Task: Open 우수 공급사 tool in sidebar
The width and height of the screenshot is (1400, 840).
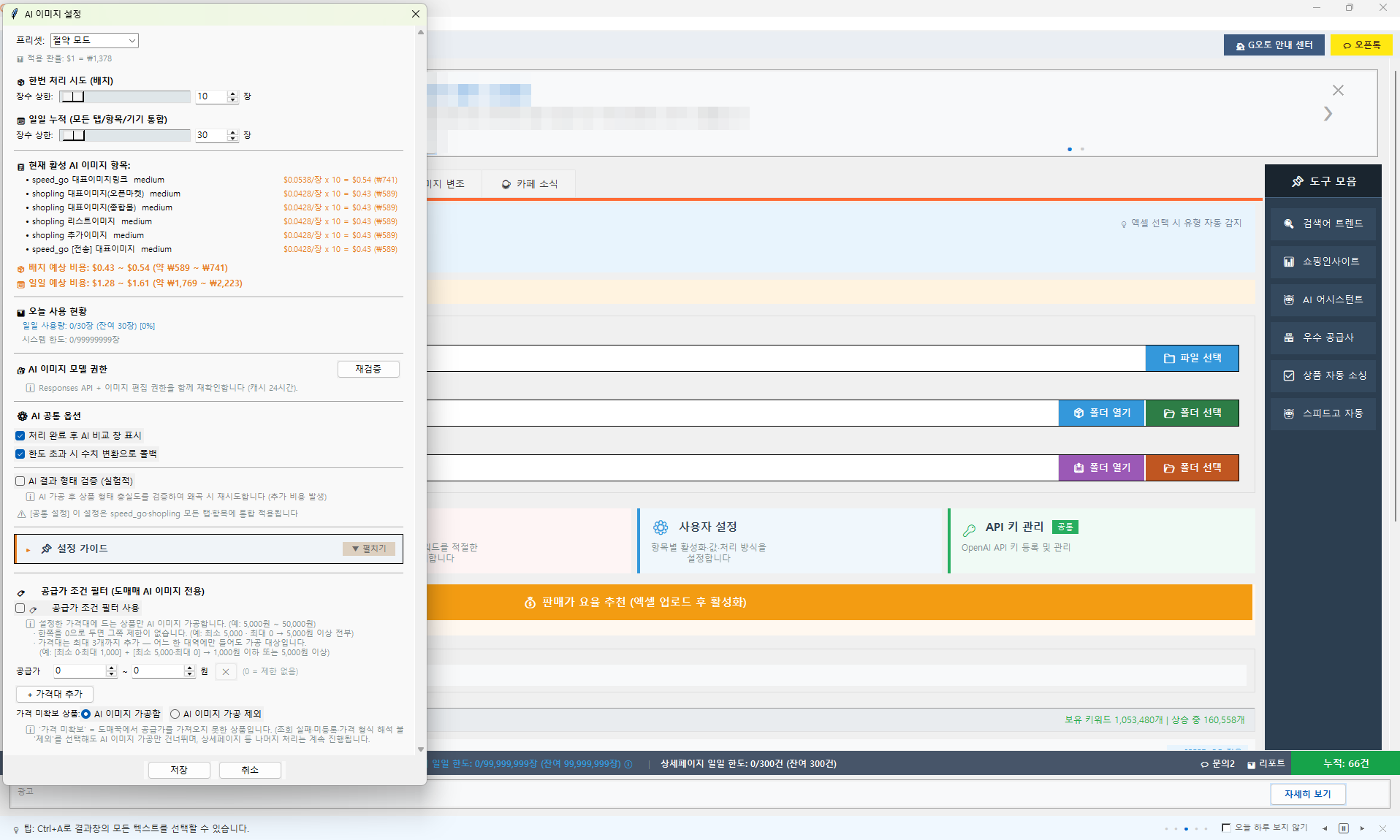Action: tap(1323, 337)
